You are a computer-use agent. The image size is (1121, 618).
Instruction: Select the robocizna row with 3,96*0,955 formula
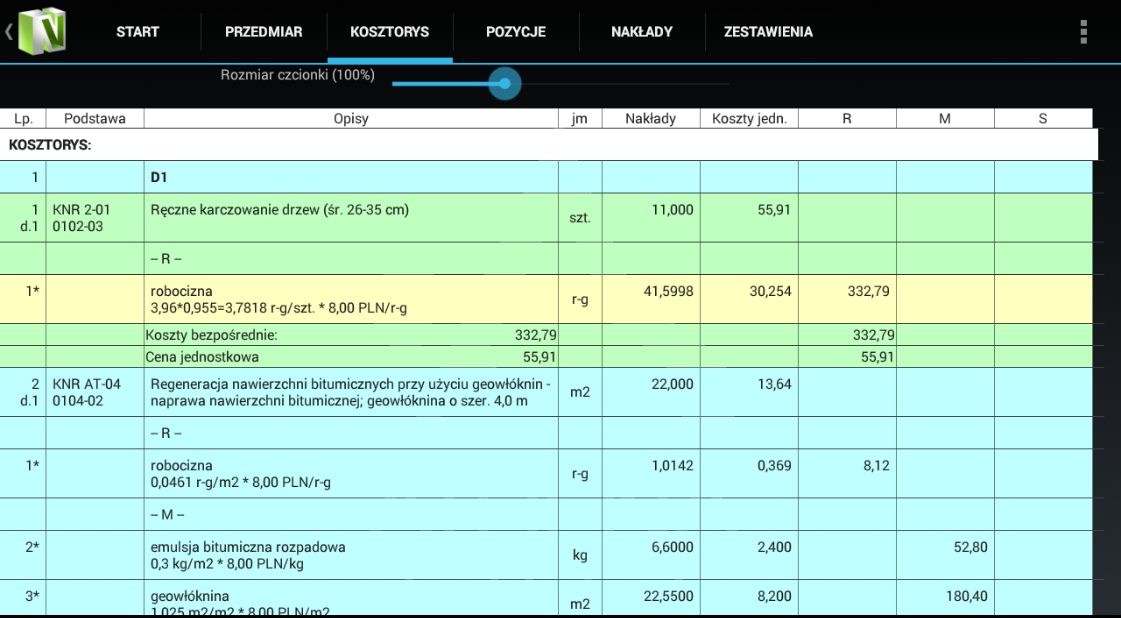click(x=546, y=299)
